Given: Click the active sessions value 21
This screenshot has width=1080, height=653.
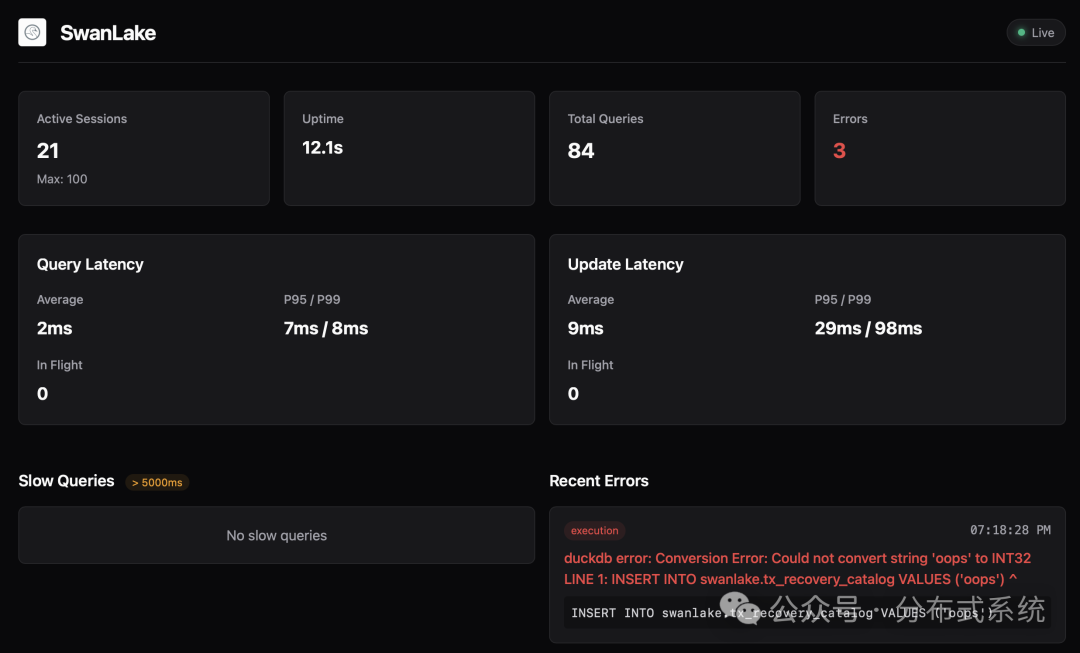Looking at the screenshot, I should click(48, 150).
